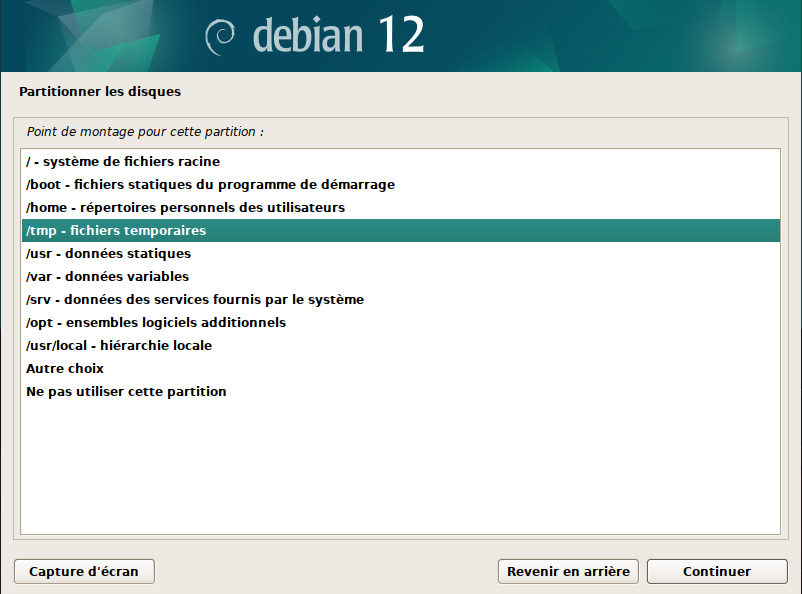Select /home user directories mount point

point(401,208)
